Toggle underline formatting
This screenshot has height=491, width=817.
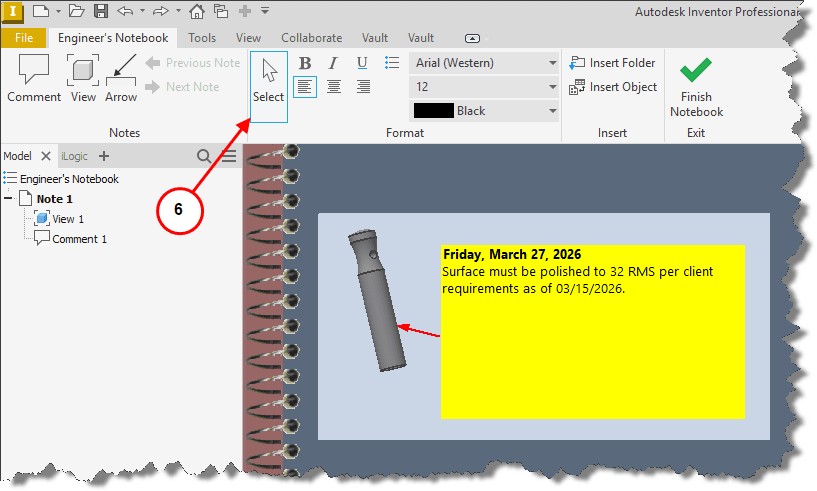tap(362, 63)
